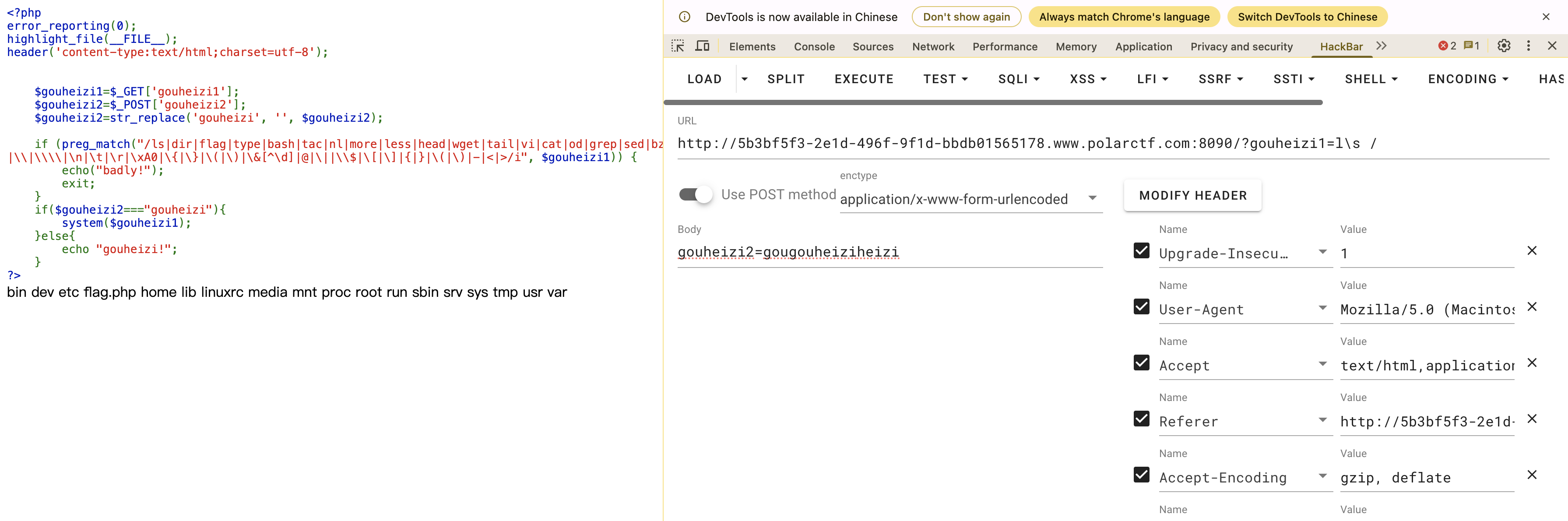Uncheck the Accept-Encoding header checkbox
This screenshot has width=1568, height=521.
(x=1141, y=475)
